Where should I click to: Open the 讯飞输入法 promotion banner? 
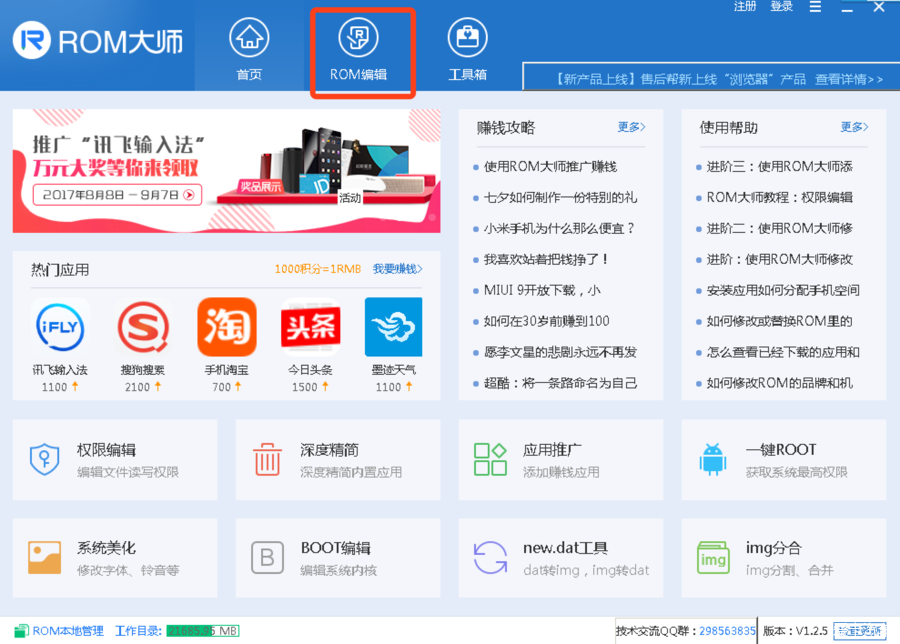(227, 171)
